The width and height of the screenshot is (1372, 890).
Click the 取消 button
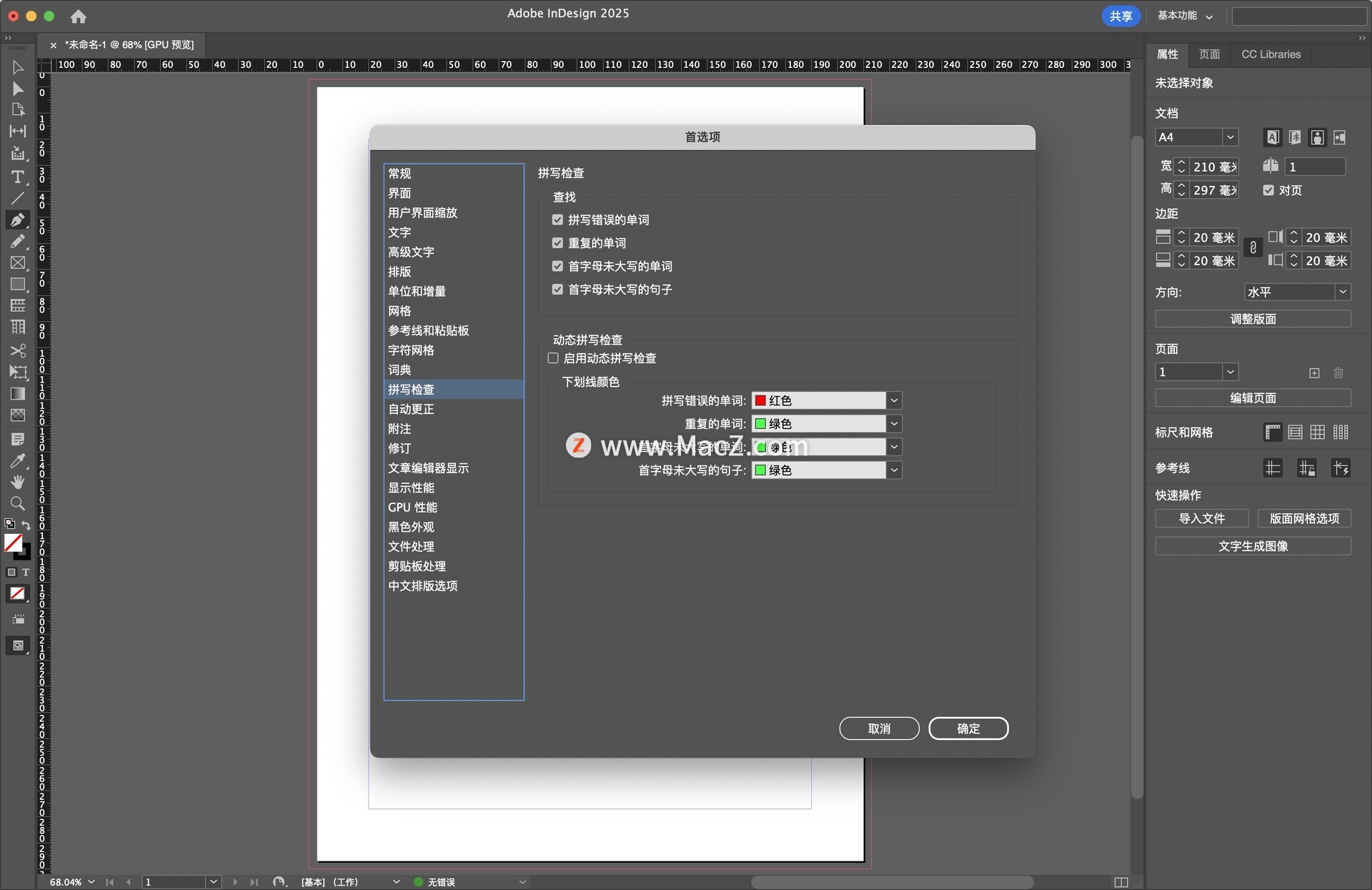click(879, 728)
